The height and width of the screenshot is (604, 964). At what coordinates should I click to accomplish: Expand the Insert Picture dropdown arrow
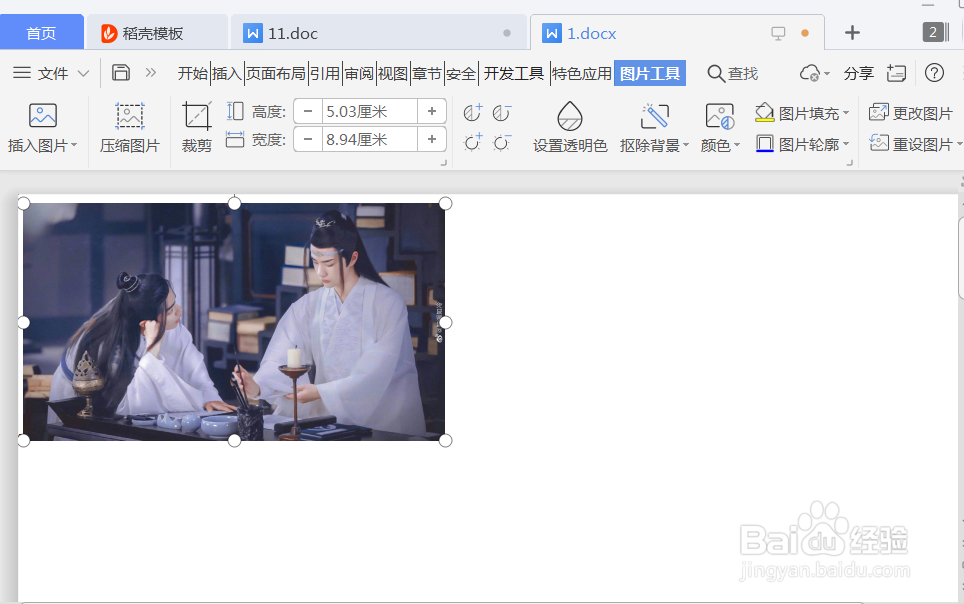pos(74,145)
